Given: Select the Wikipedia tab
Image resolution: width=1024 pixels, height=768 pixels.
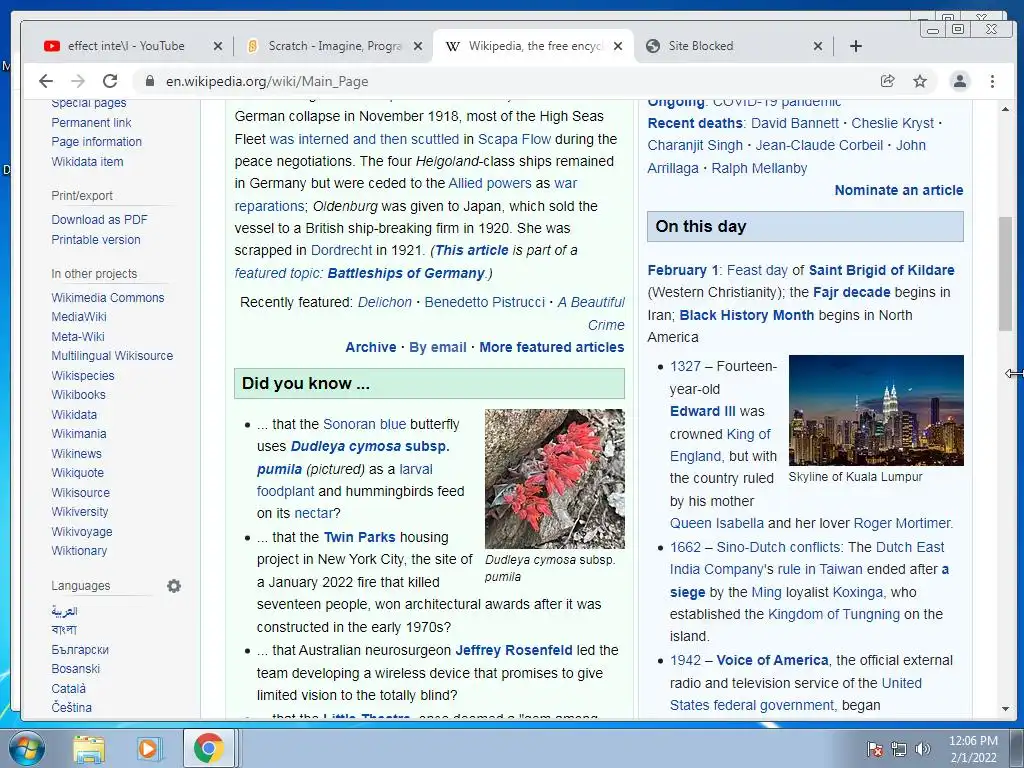Looking at the screenshot, I should (532, 46).
